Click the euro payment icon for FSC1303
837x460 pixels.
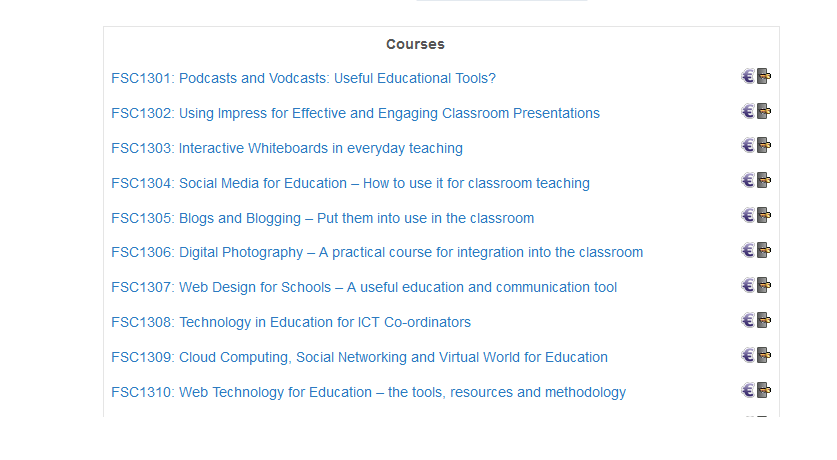point(748,146)
